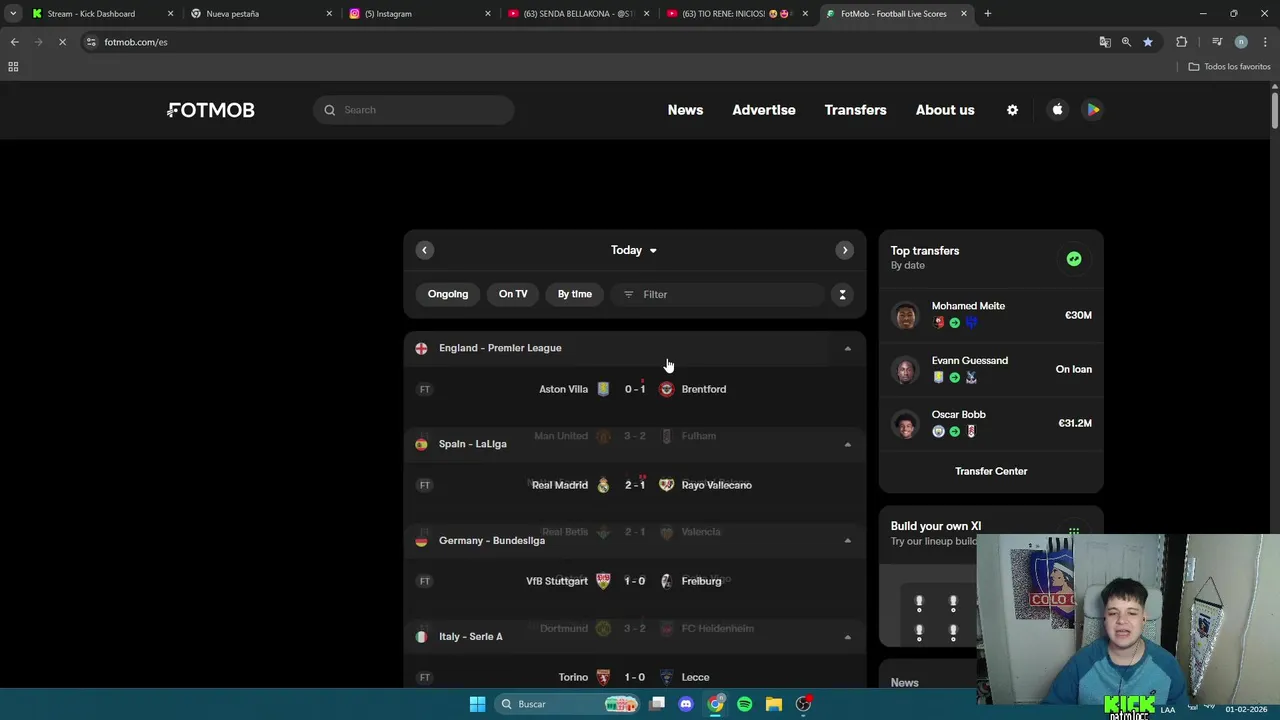Click the stop loading button
1280x720 pixels.
click(62, 42)
